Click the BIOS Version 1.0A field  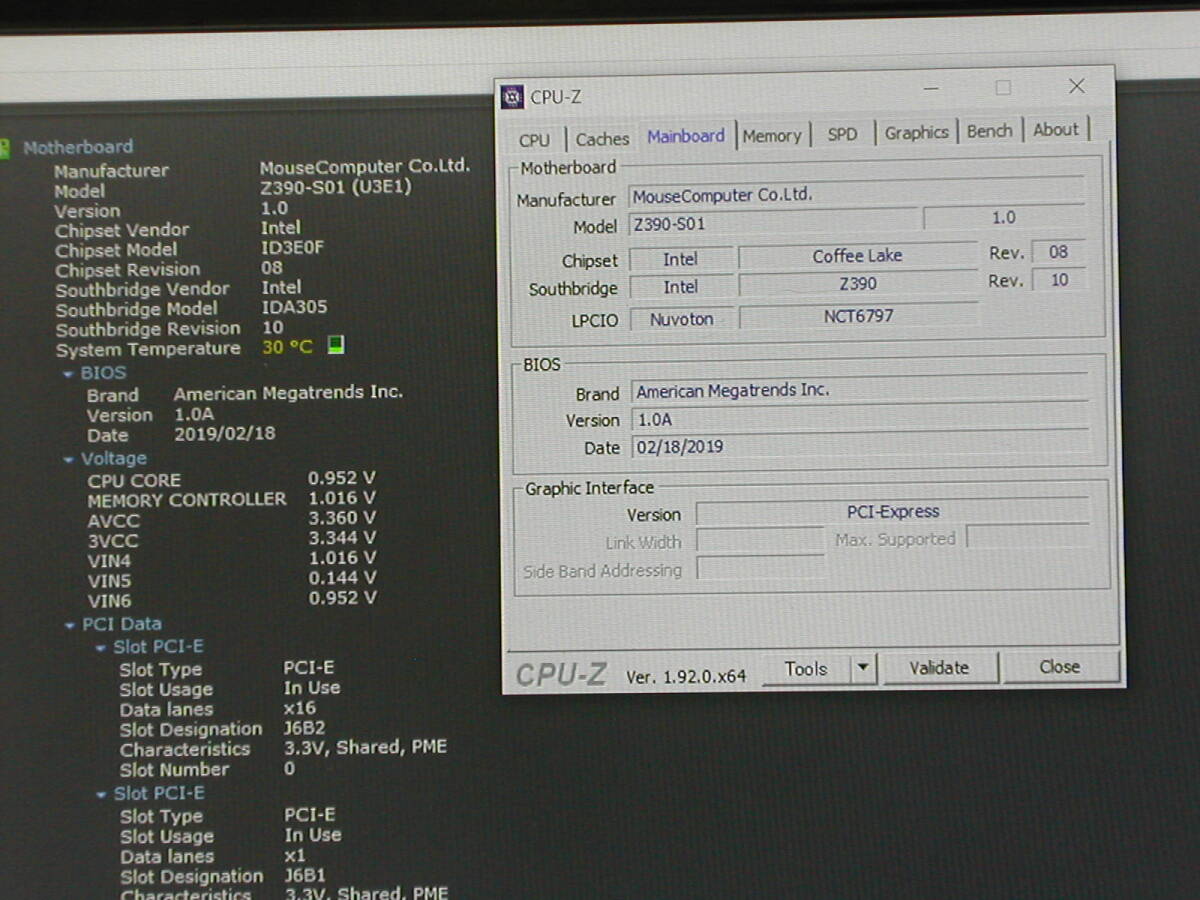860,418
